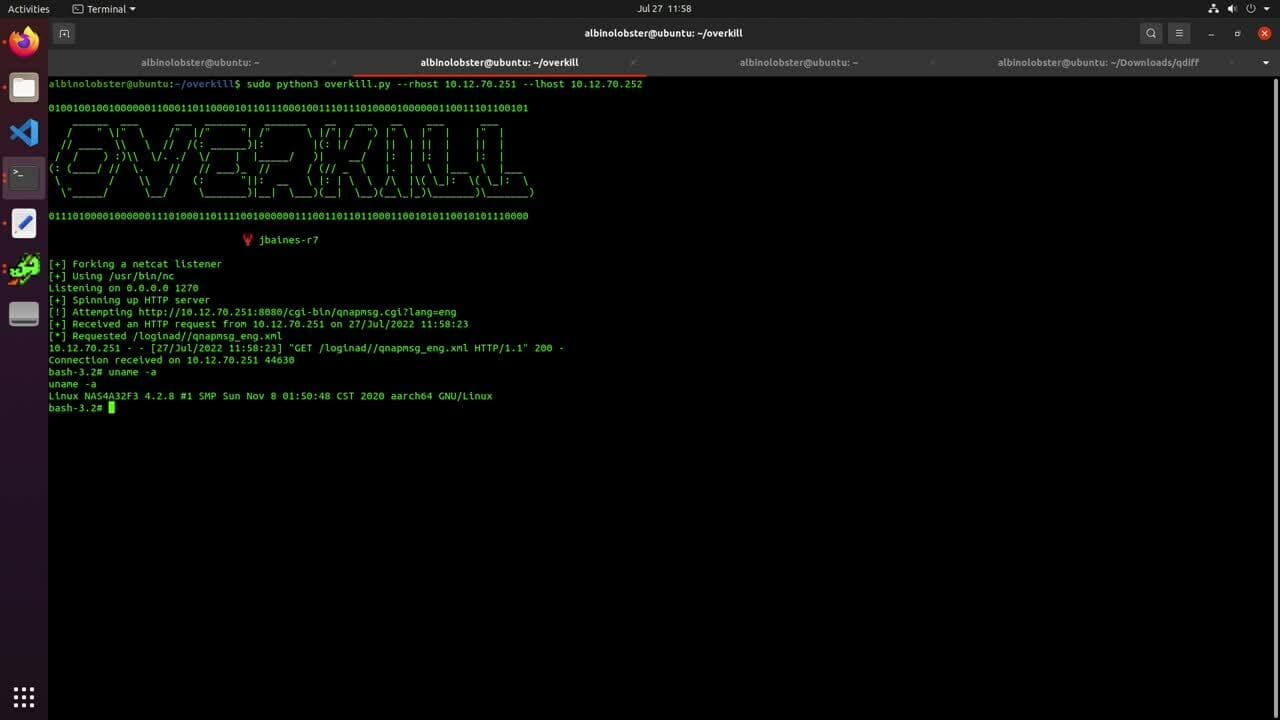Switch to the first albinolobster@ubuntu: ~ tab
Screen dimensions: 1280x720
coord(200,62)
